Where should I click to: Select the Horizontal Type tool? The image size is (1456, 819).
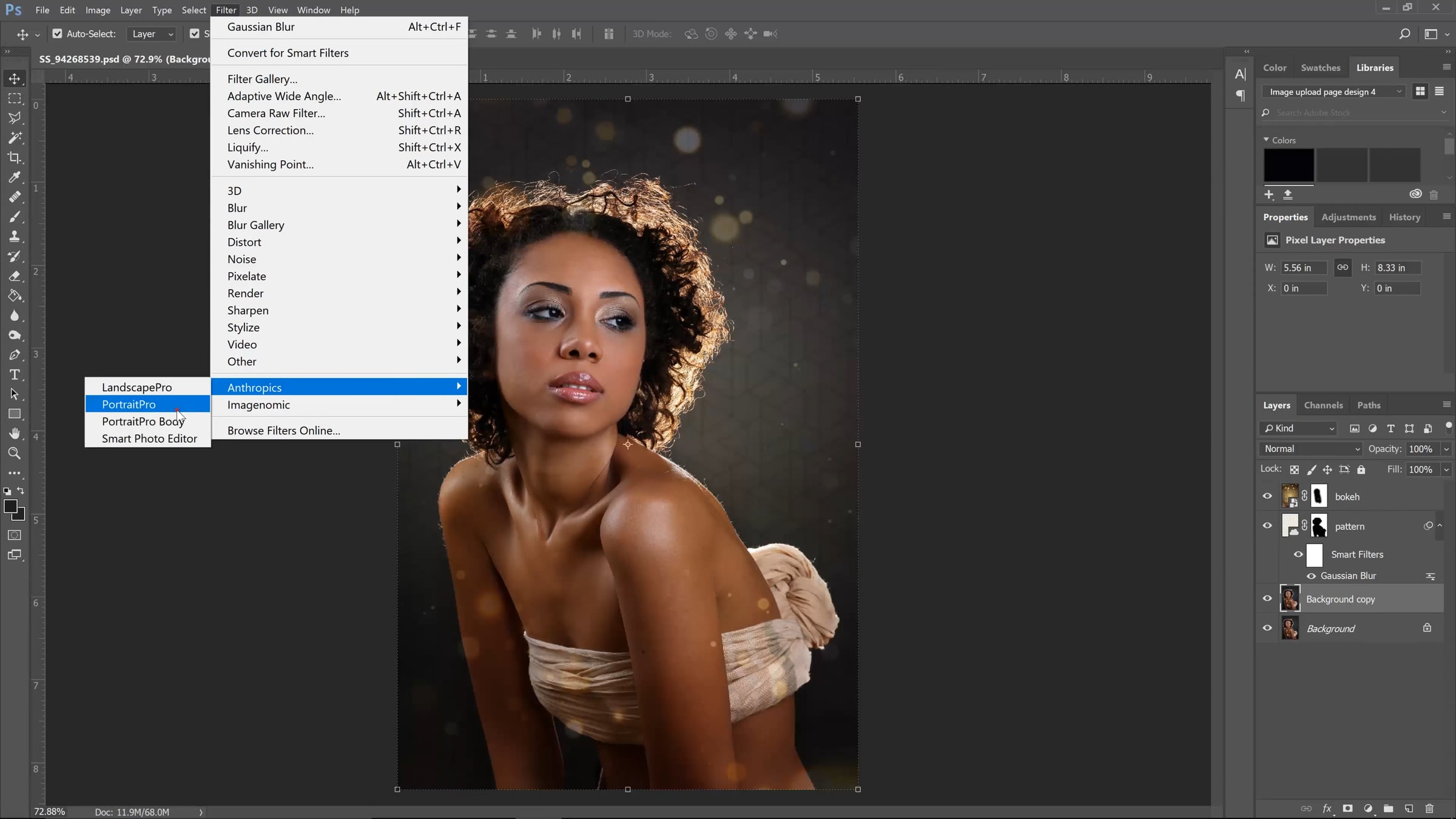[15, 374]
